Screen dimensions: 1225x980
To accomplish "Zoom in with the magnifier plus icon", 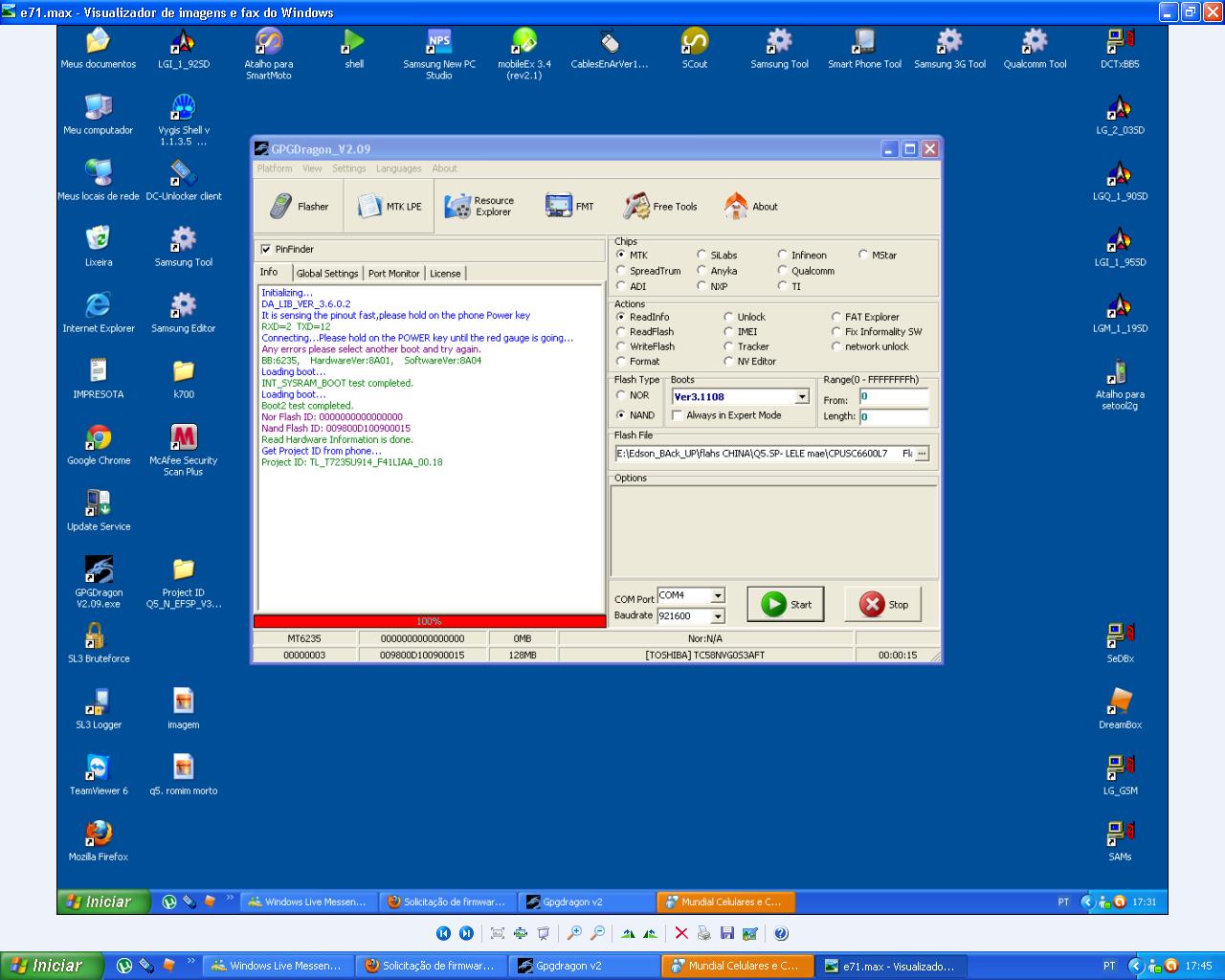I will 575,933.
